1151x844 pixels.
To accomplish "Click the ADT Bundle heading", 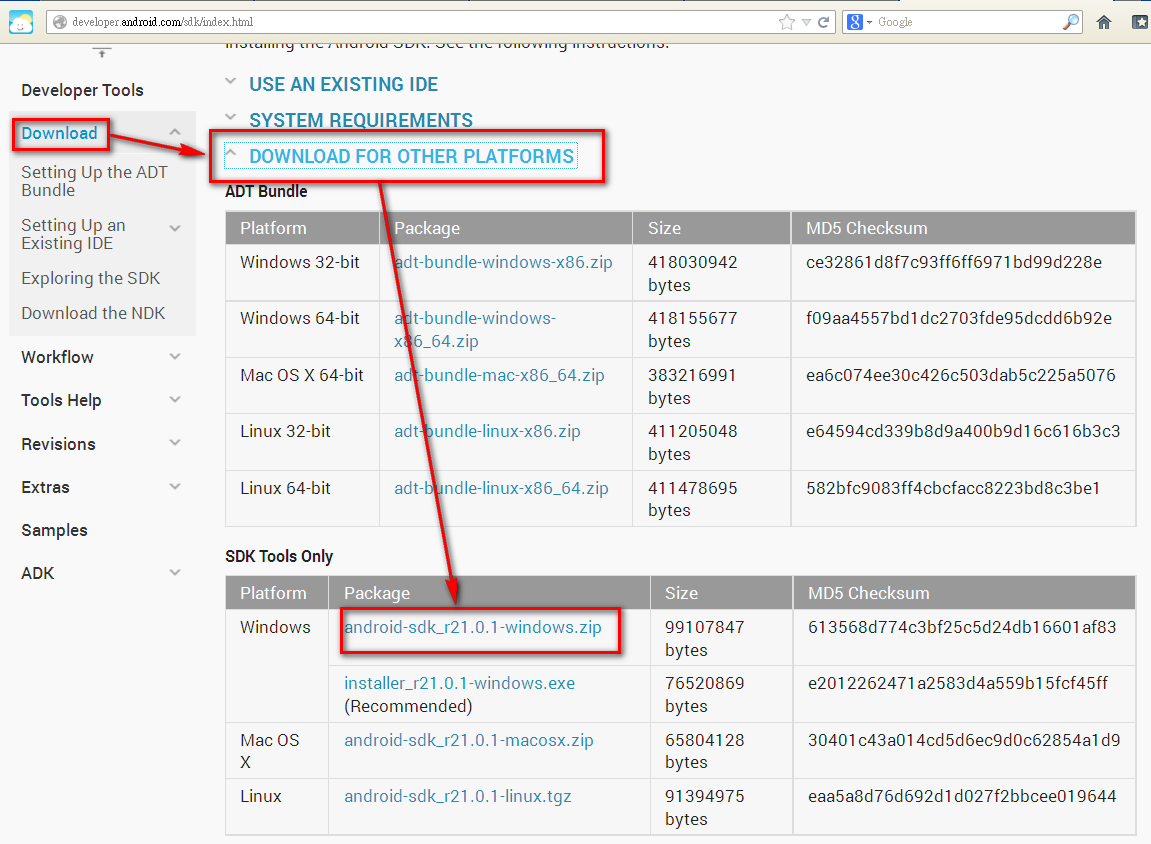I will click(266, 192).
